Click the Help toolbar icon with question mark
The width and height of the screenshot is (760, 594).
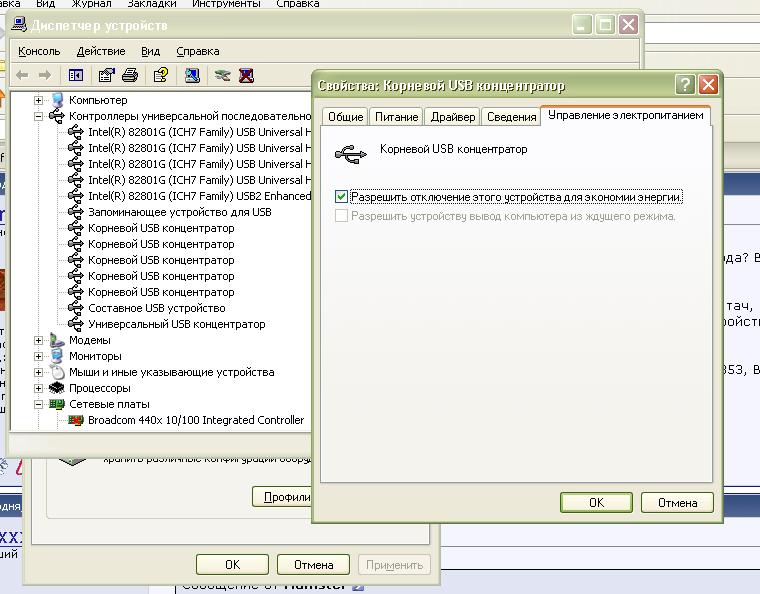pyautogui.click(x=160, y=75)
